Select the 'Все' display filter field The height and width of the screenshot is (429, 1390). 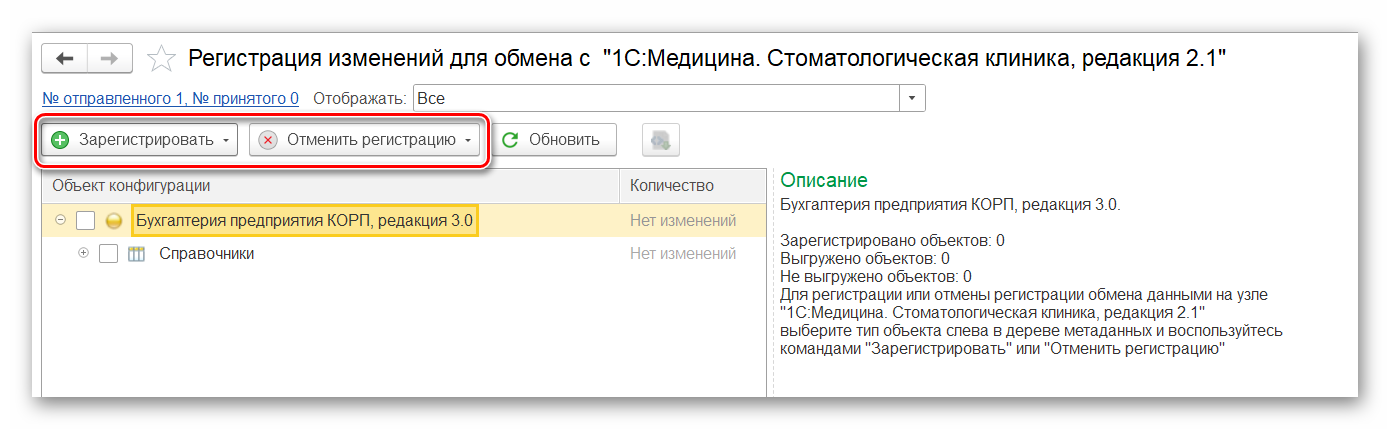pyautogui.click(x=656, y=98)
